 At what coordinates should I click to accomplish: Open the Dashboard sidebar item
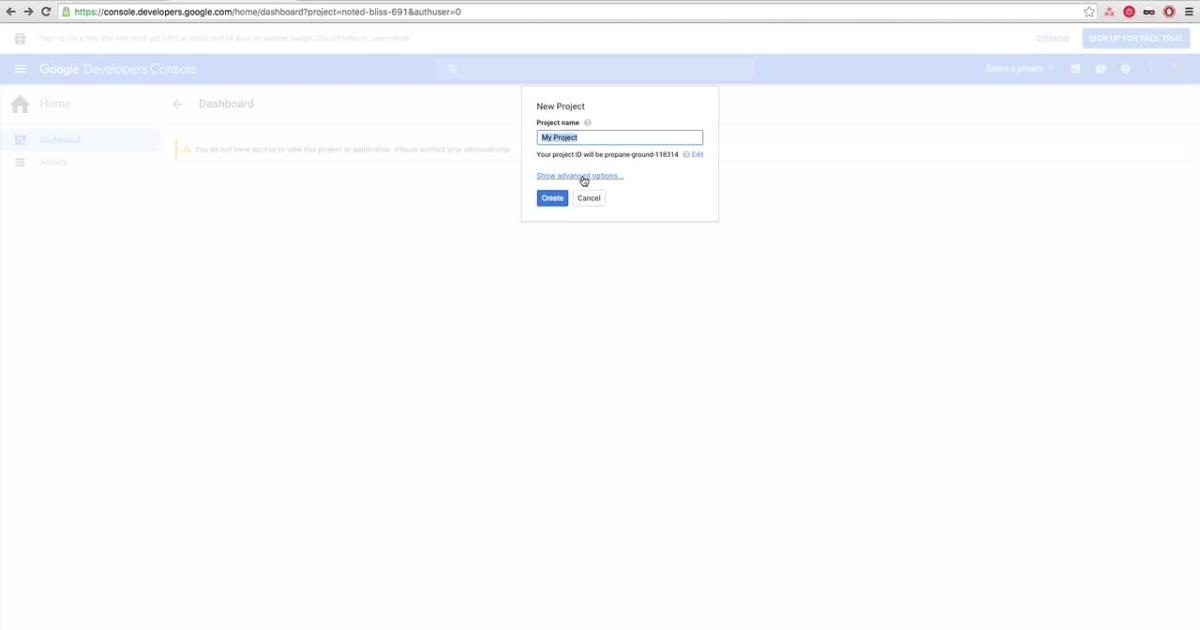click(60, 140)
